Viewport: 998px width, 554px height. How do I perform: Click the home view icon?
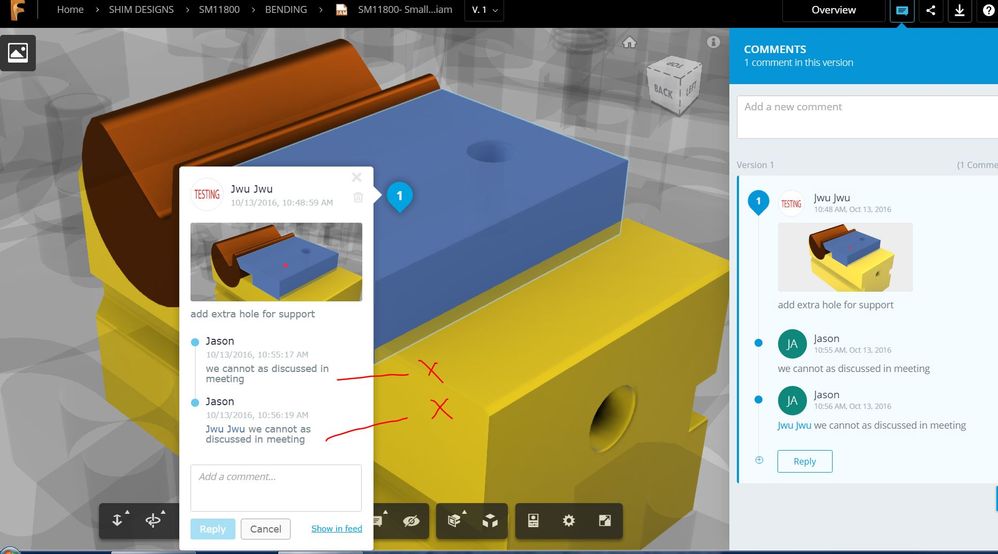tap(629, 43)
